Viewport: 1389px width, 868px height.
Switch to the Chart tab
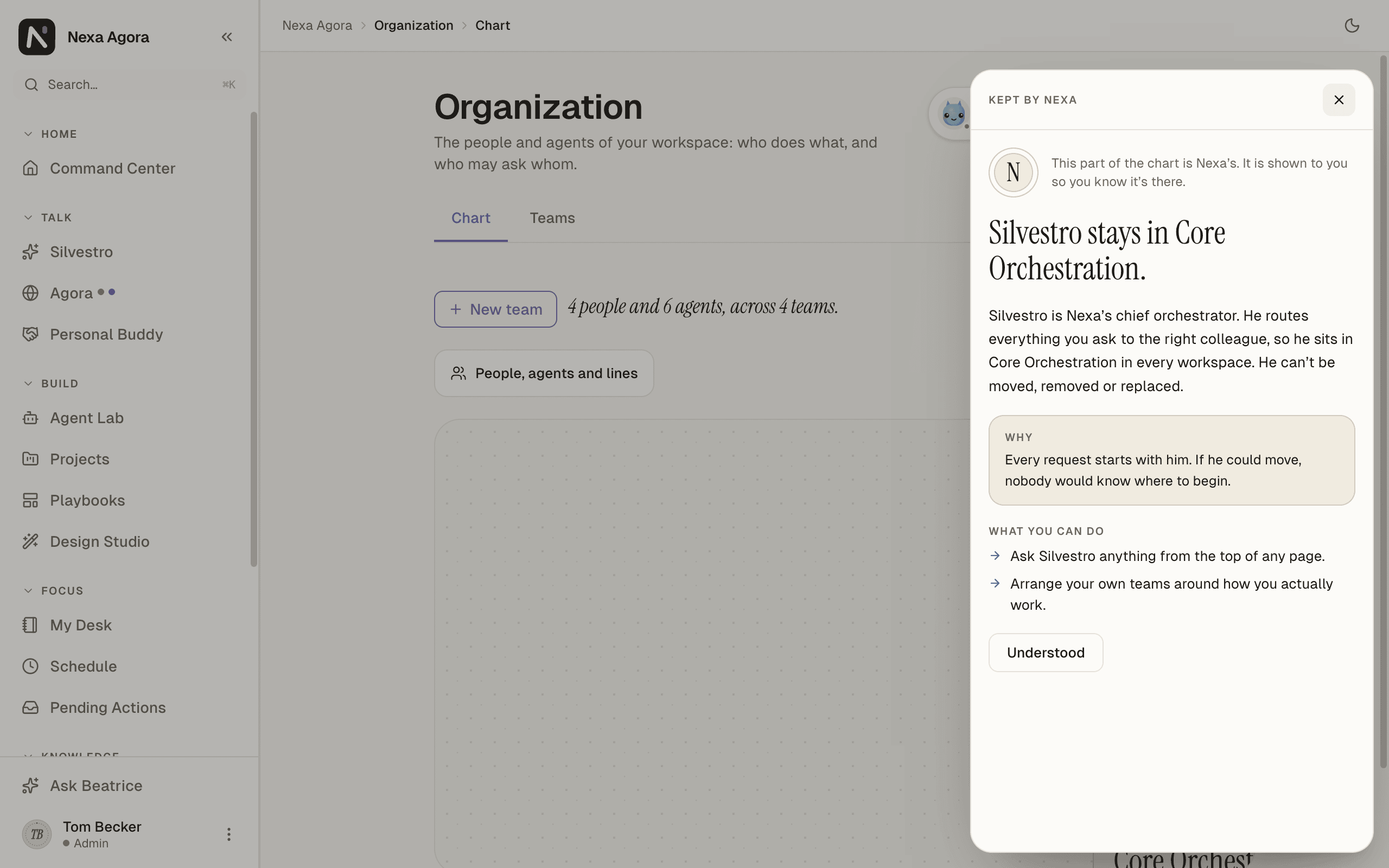point(470,218)
